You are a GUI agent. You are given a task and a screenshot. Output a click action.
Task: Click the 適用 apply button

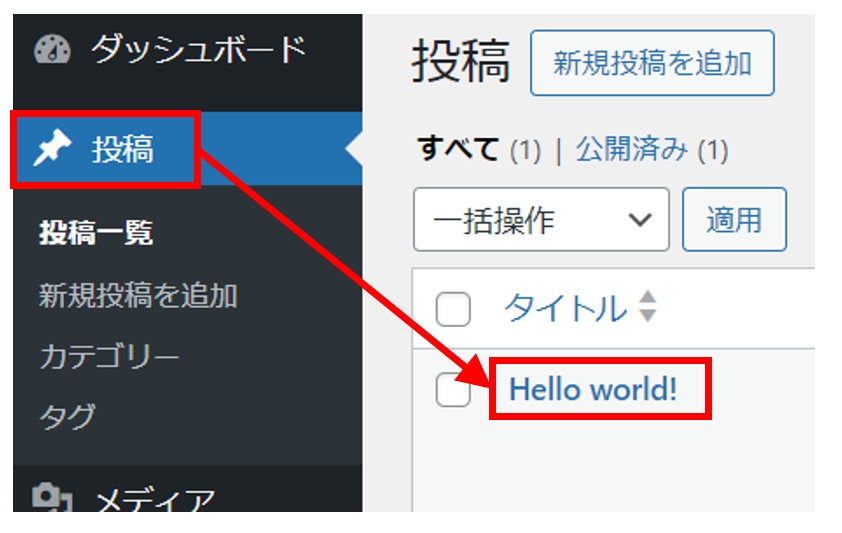tap(734, 220)
